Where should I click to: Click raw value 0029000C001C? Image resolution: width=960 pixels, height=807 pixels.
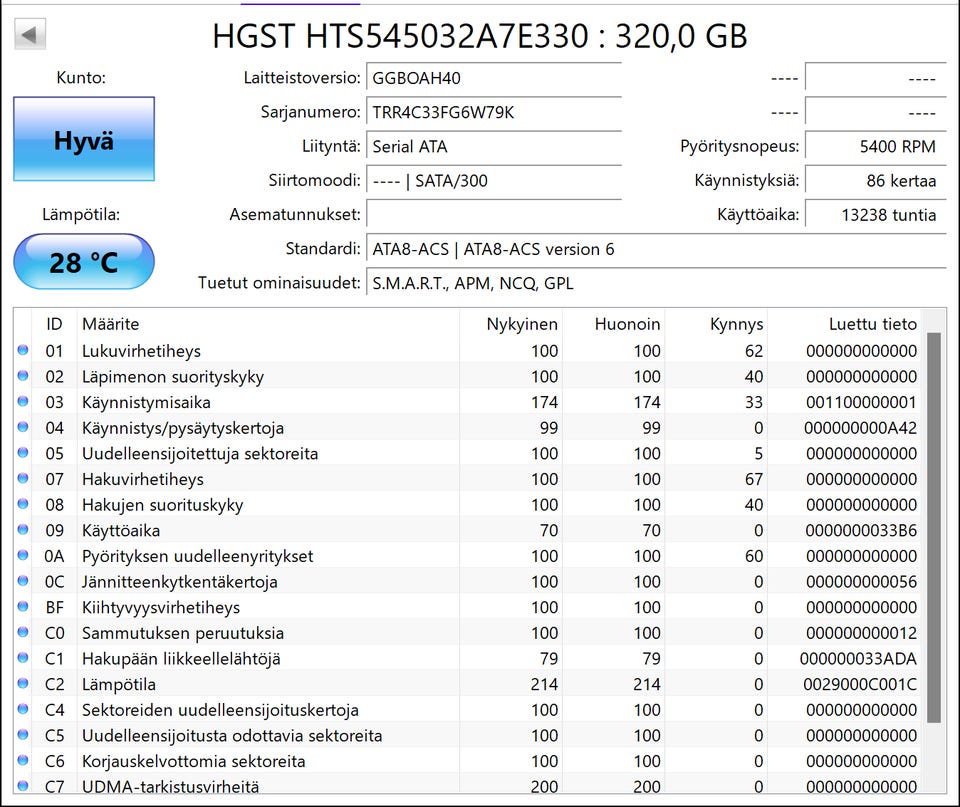click(x=860, y=685)
